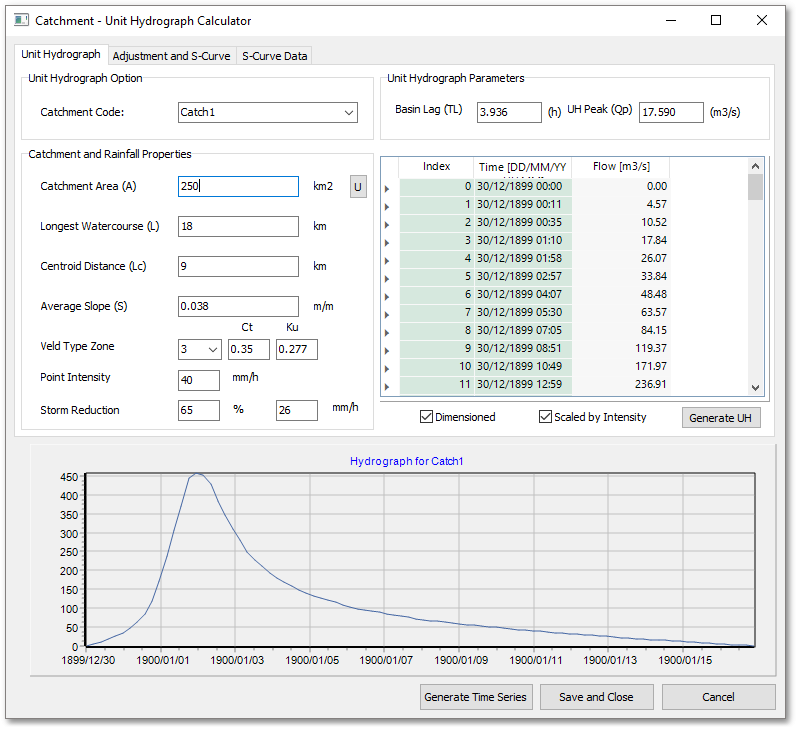Click time cell 30/12/1899 04:07
This screenshot has width=797, height=730.
[x=523, y=294]
